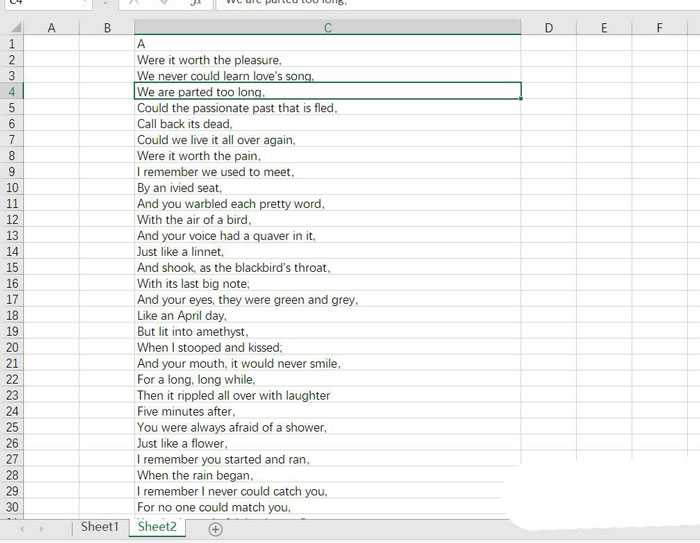Click cell 'With its last big note;'
The width and height of the screenshot is (700, 543).
pos(328,284)
